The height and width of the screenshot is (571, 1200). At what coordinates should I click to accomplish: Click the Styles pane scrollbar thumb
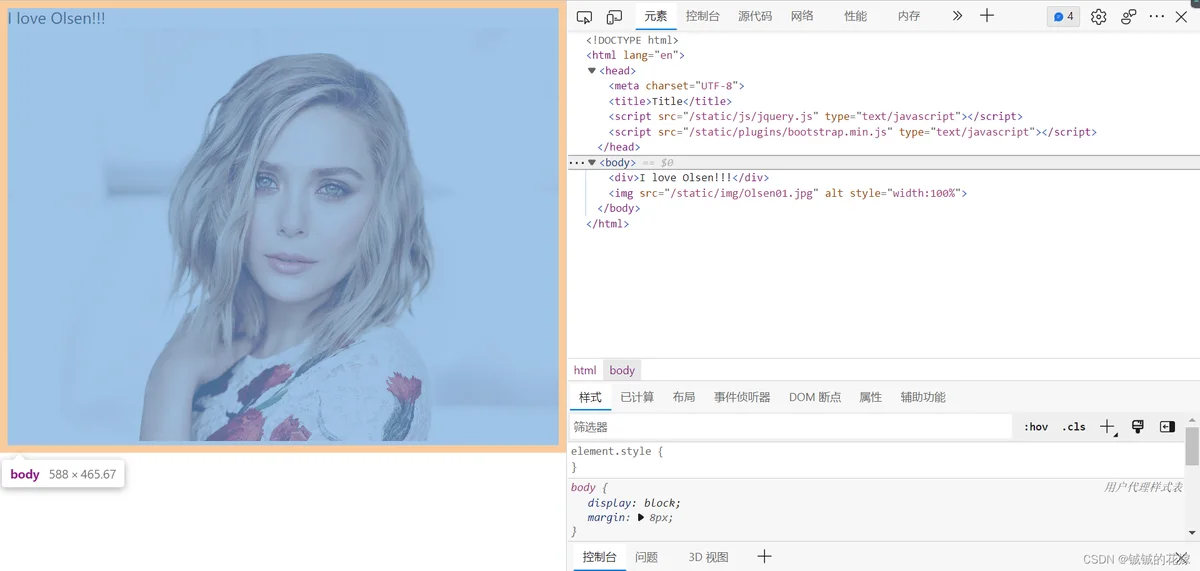[x=1192, y=445]
